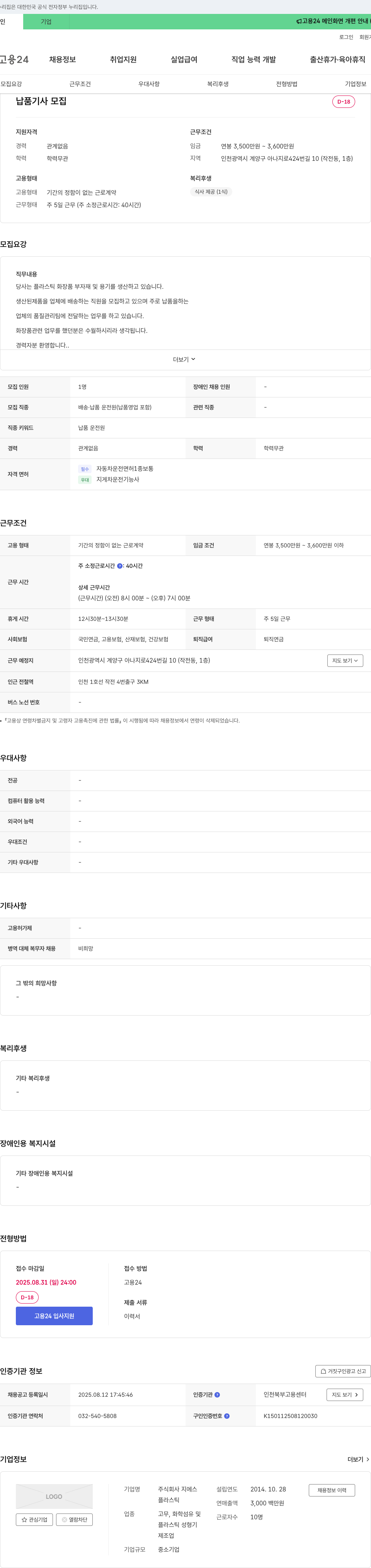Jump to the 우대사항 section tab
Screen dimensions: 371x1568
149,84
